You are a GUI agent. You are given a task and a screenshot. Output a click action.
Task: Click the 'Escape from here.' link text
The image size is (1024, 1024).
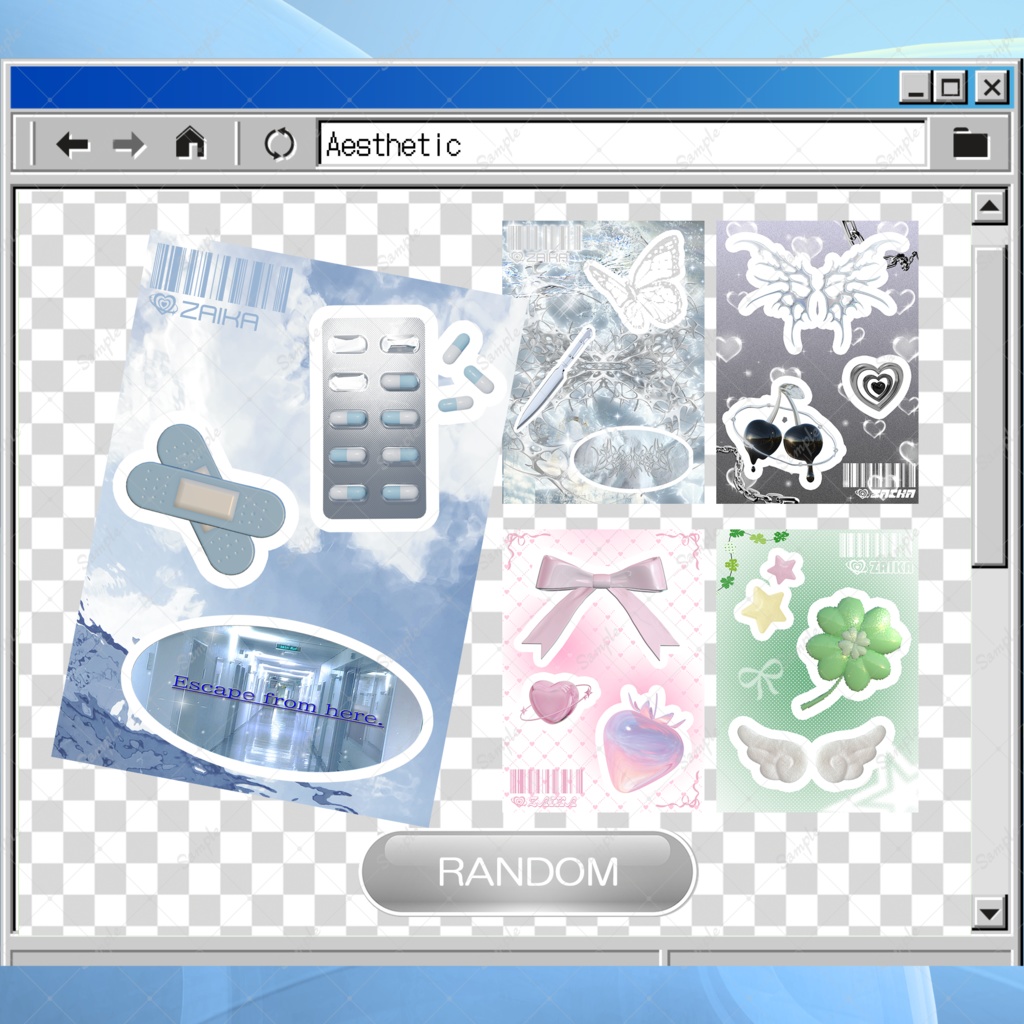coord(277,701)
